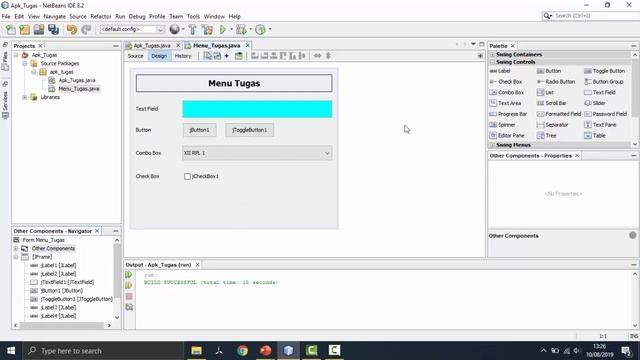This screenshot has width=640, height=360.
Task: Click the Profile Project toolbar icon
Action: tap(260, 29)
